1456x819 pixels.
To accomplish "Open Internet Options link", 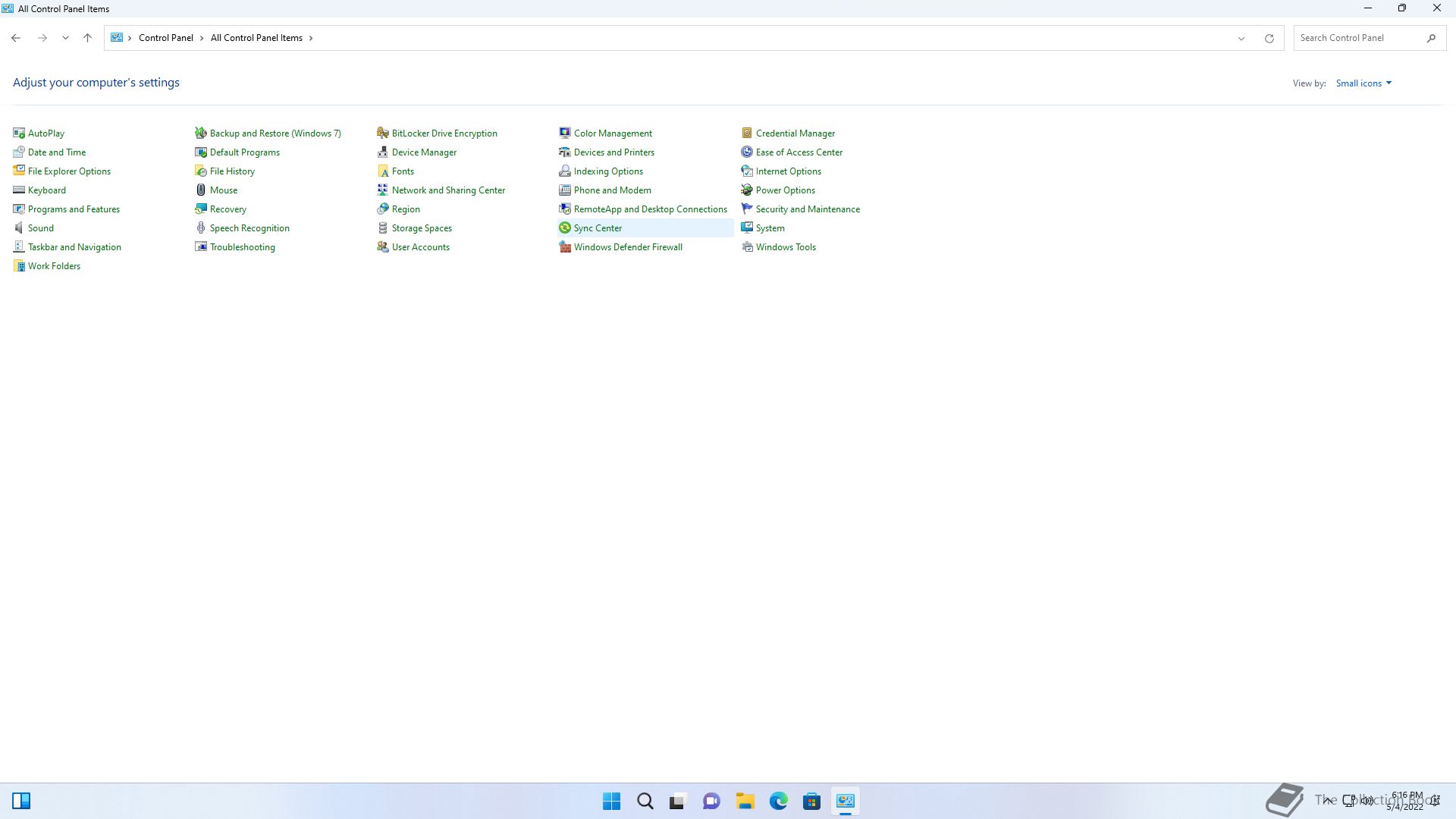I will [788, 171].
